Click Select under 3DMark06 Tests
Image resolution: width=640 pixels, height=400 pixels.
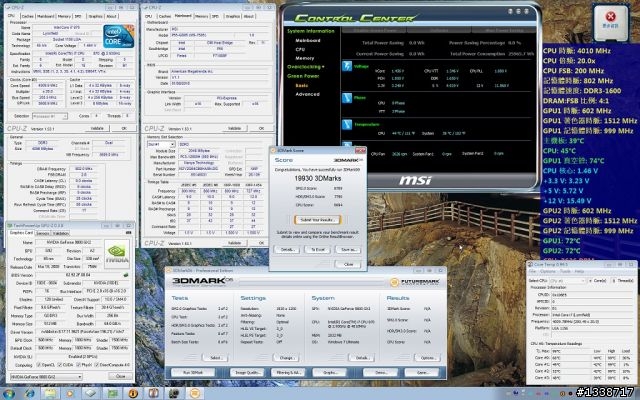(215, 358)
